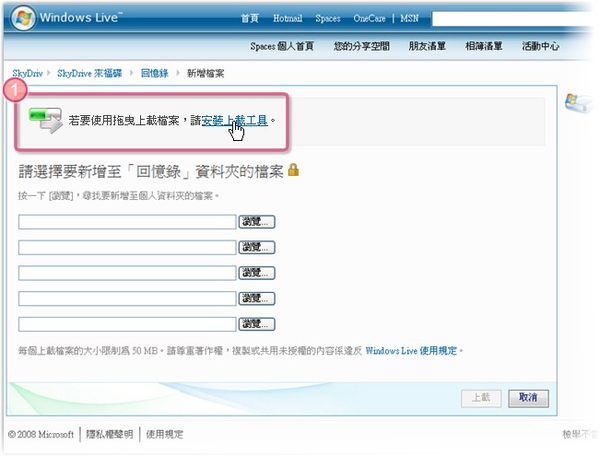The image size is (600, 456).
Task: Open Hotmail from the header
Action: pos(288,18)
